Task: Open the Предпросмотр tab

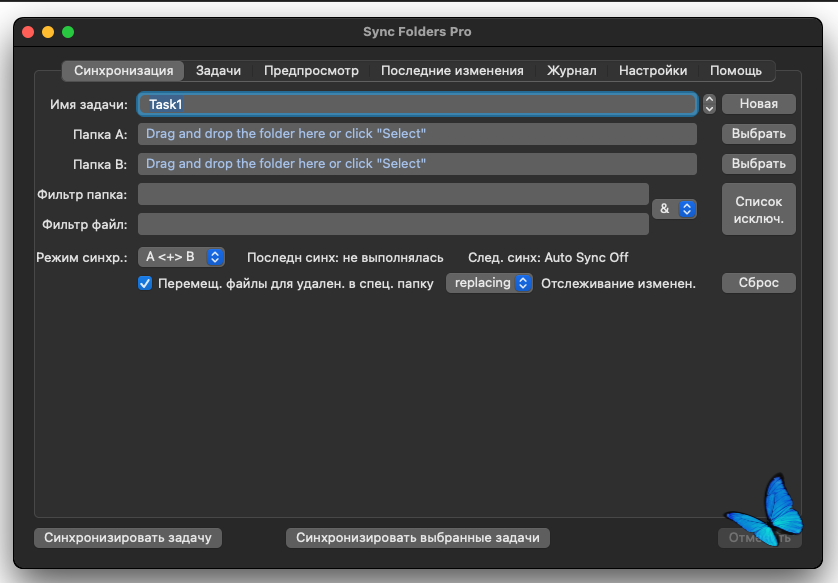Action: [x=311, y=71]
